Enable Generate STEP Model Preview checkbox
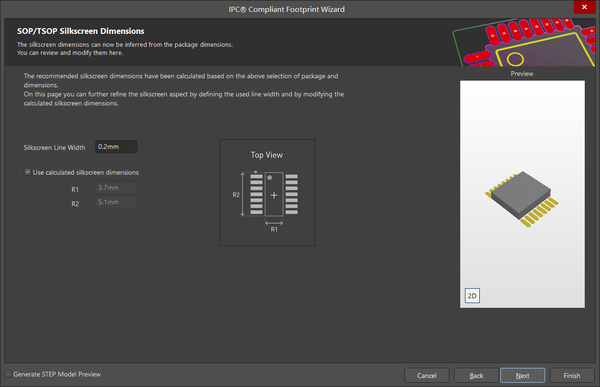600x387 pixels. point(8,374)
